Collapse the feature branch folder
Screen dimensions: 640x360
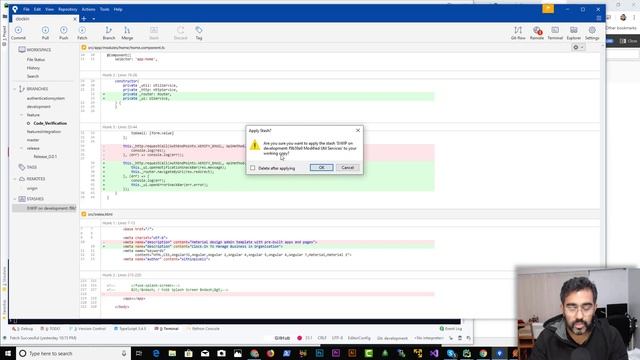click(22, 115)
